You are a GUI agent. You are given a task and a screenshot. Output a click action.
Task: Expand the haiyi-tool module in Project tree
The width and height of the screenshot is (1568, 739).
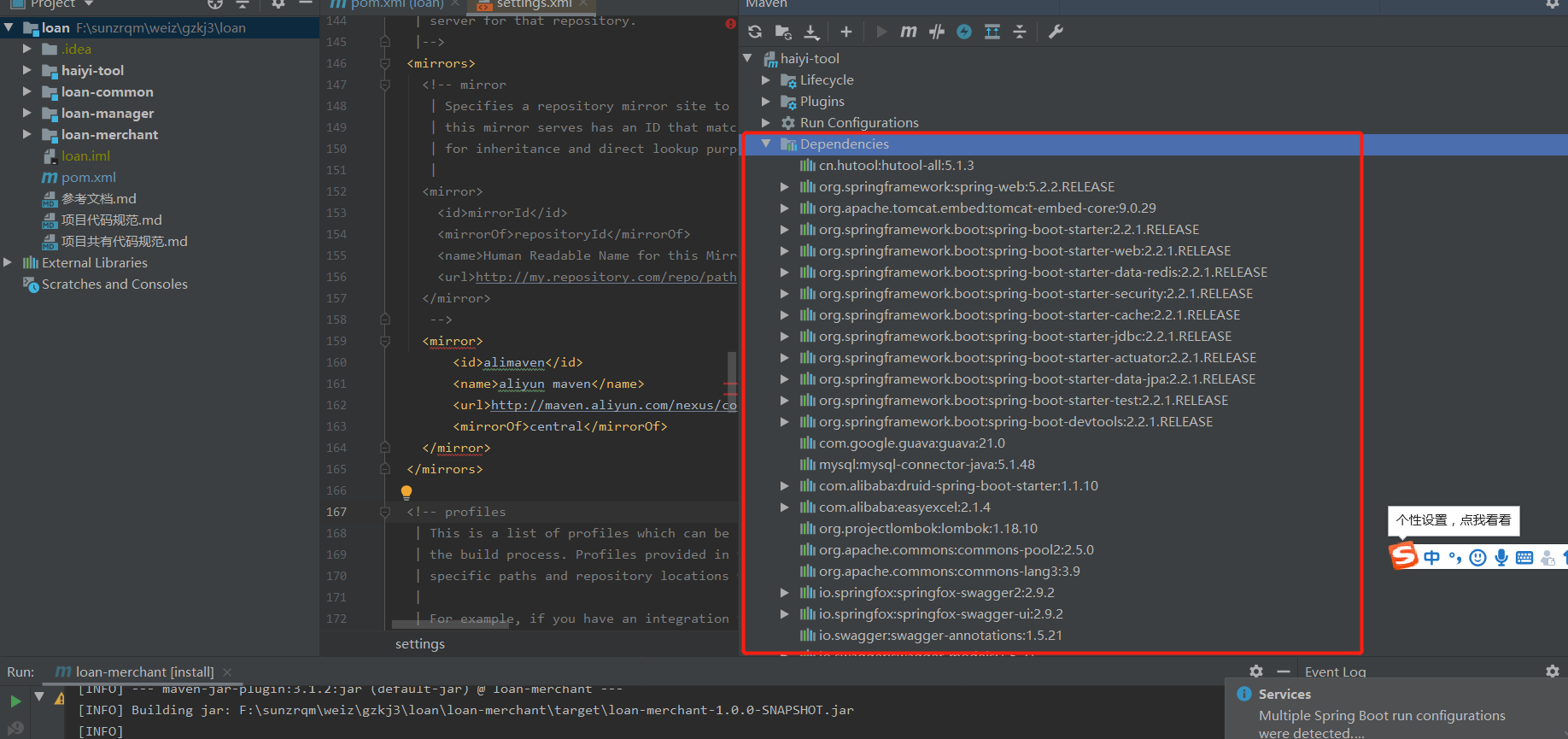click(27, 70)
